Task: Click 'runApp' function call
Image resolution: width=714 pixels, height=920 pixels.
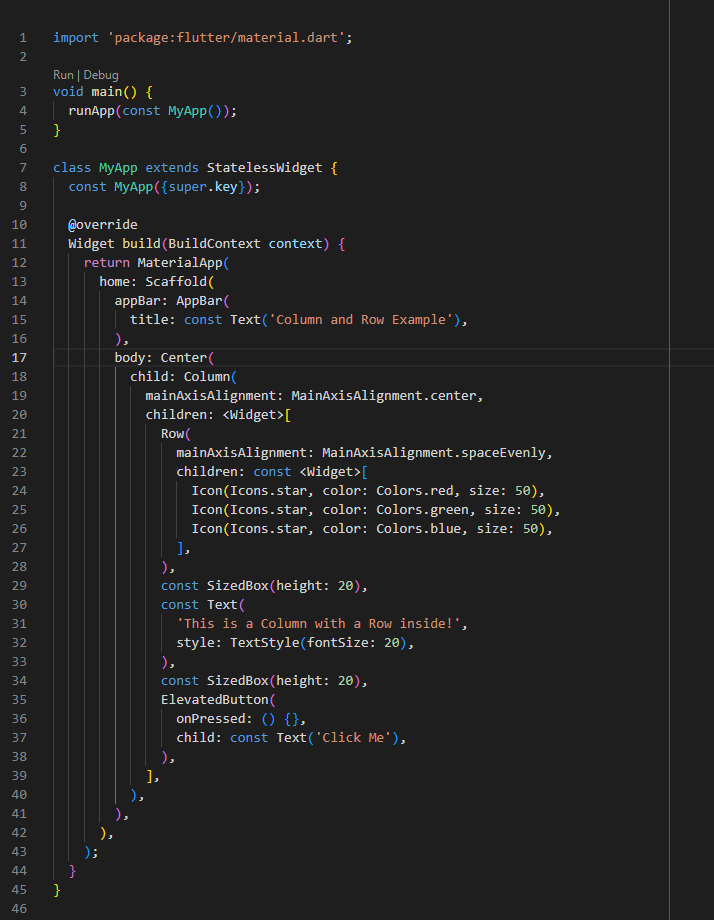Action: coord(92,110)
